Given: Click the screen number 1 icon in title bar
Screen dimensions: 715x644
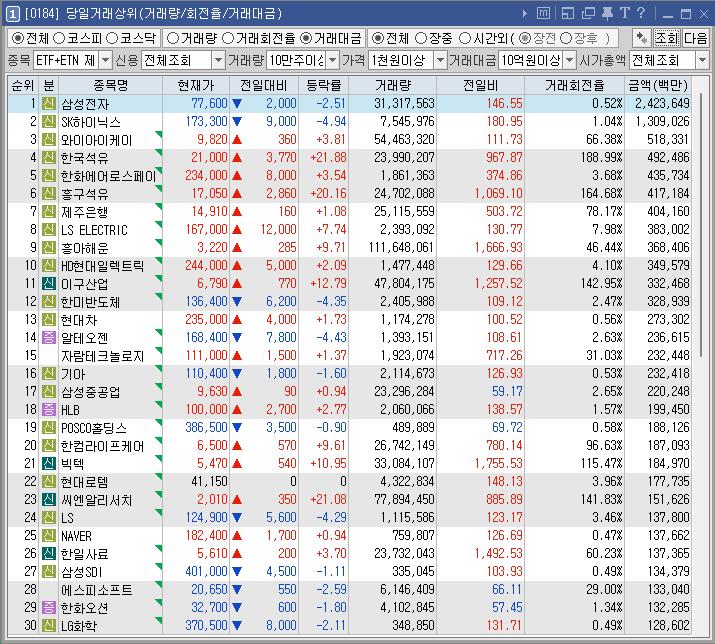Looking at the screenshot, I should click(x=12, y=14).
